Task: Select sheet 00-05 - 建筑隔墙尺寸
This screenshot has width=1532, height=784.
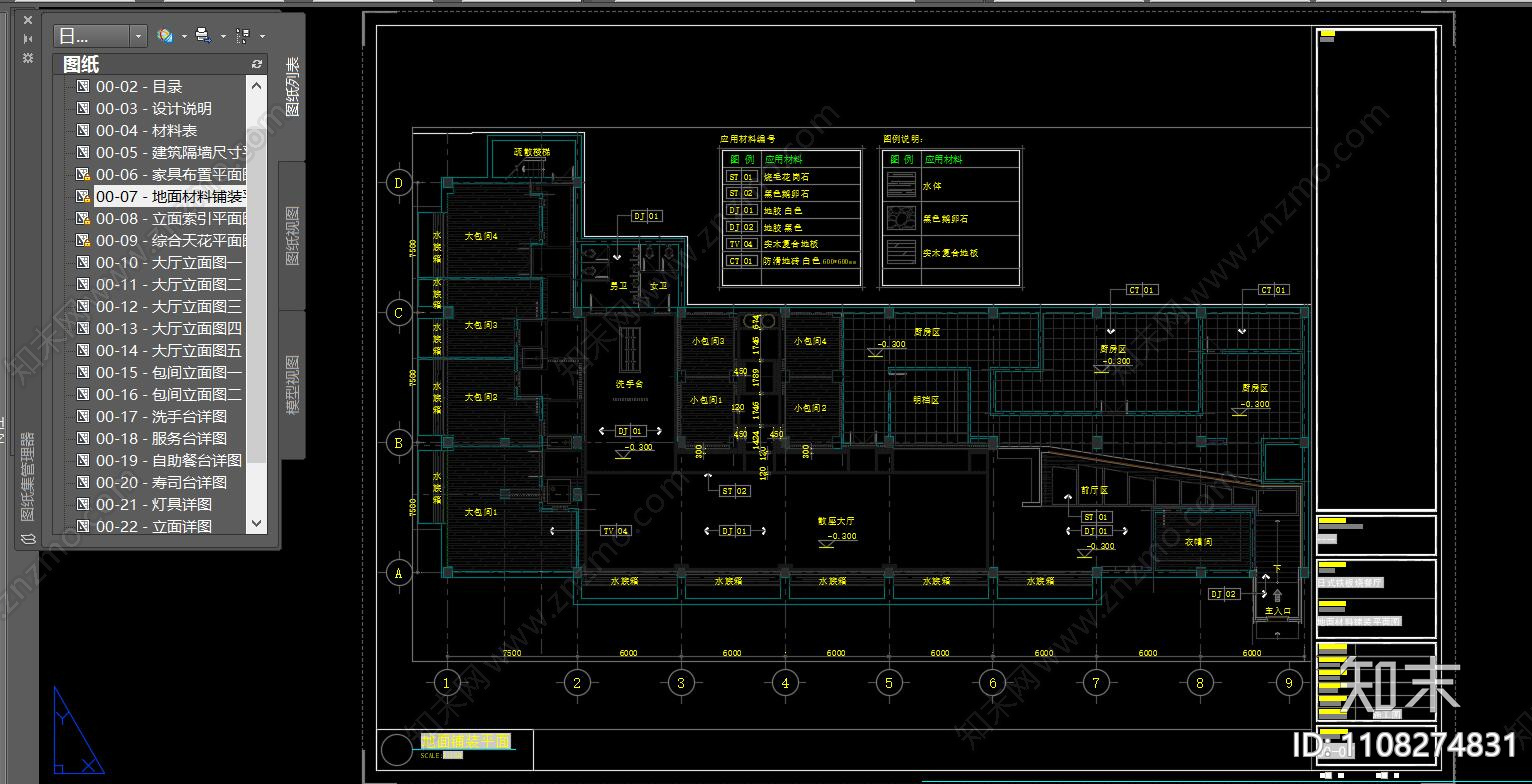Action: pyautogui.click(x=170, y=153)
